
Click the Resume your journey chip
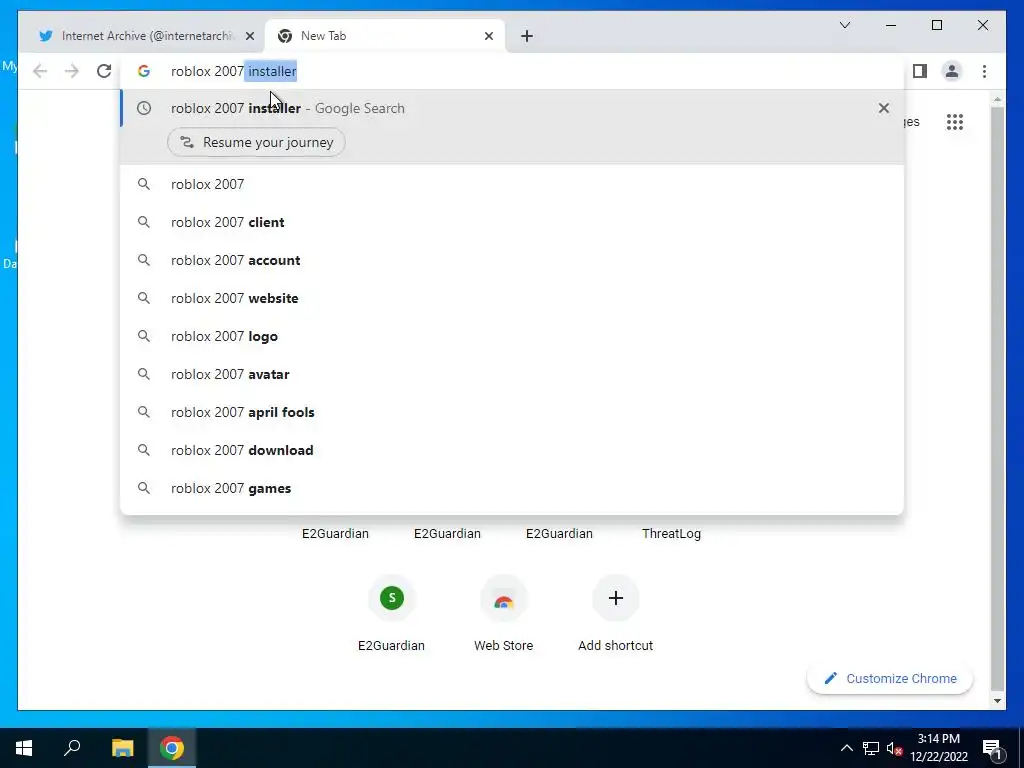(x=256, y=142)
